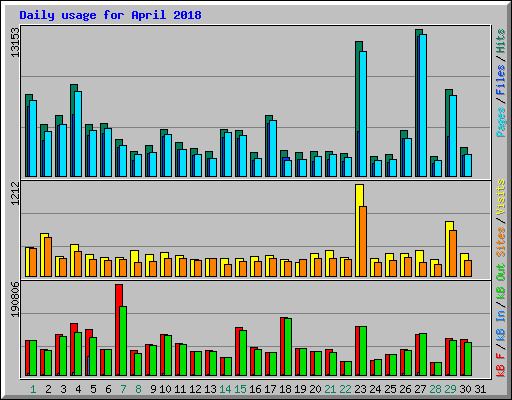Click the 13153 axis value
Screen dimensions: 512x400
(15, 42)
